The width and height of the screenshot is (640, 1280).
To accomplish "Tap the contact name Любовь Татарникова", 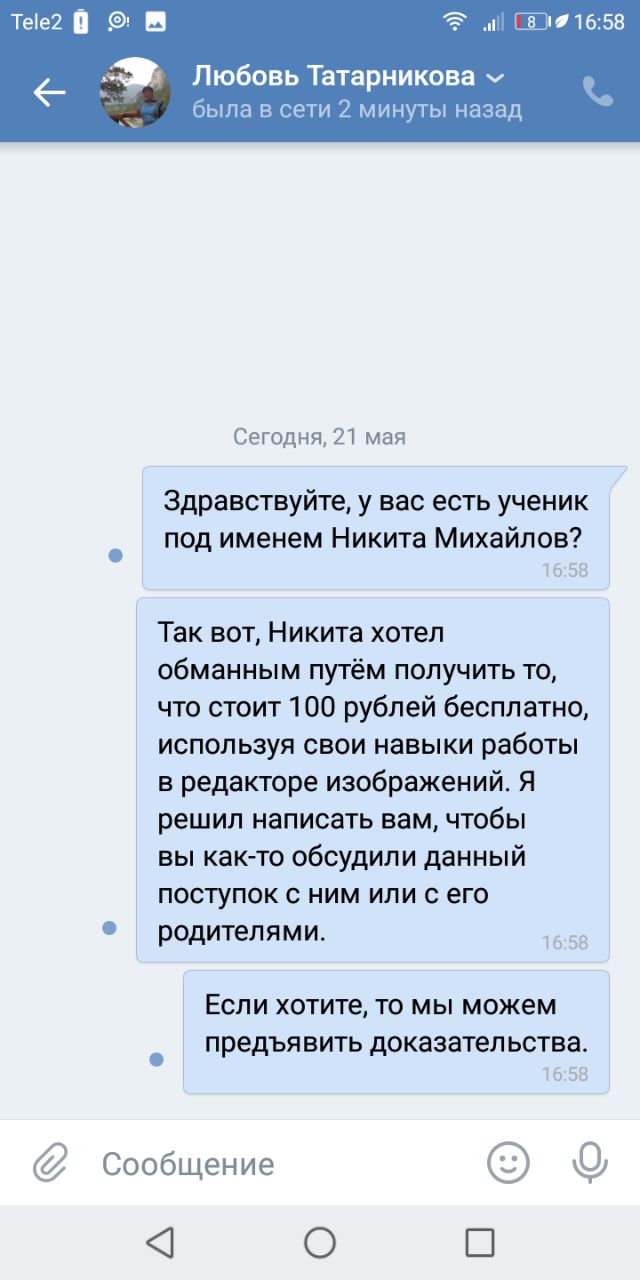I will tap(334, 76).
